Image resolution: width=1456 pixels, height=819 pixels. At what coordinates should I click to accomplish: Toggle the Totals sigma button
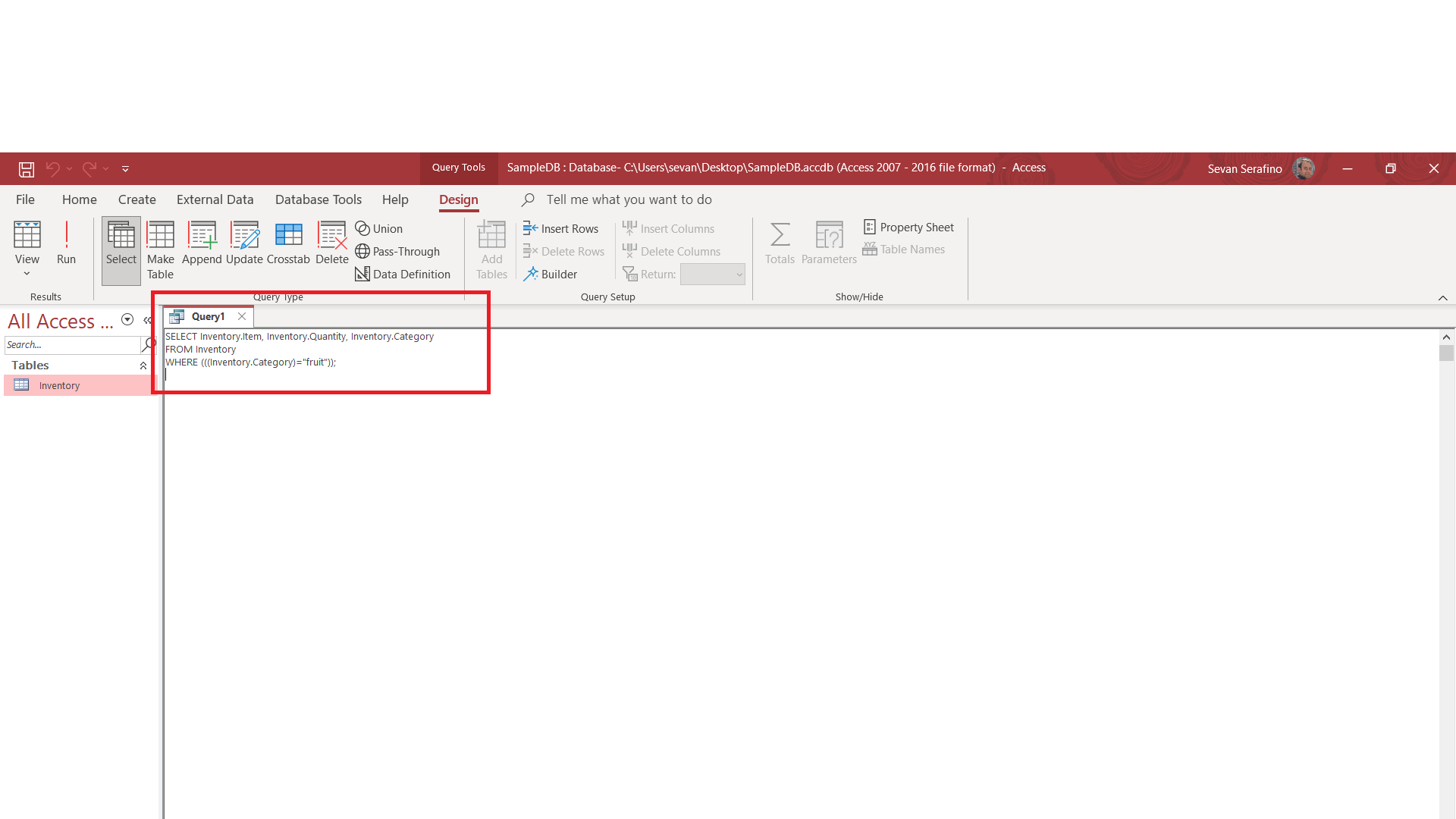[x=780, y=243]
